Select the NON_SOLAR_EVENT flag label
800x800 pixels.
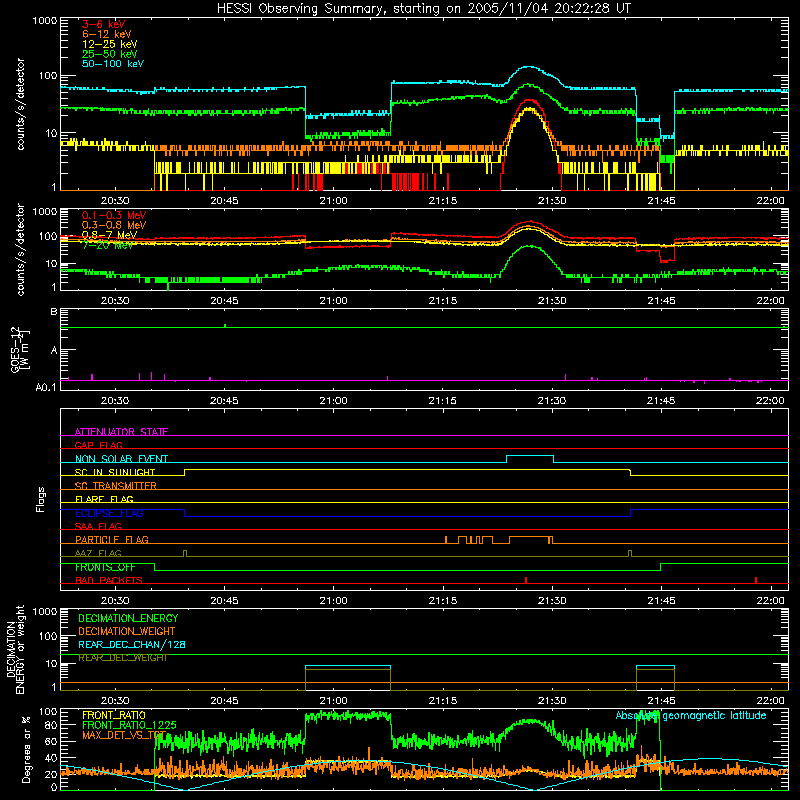point(121,459)
